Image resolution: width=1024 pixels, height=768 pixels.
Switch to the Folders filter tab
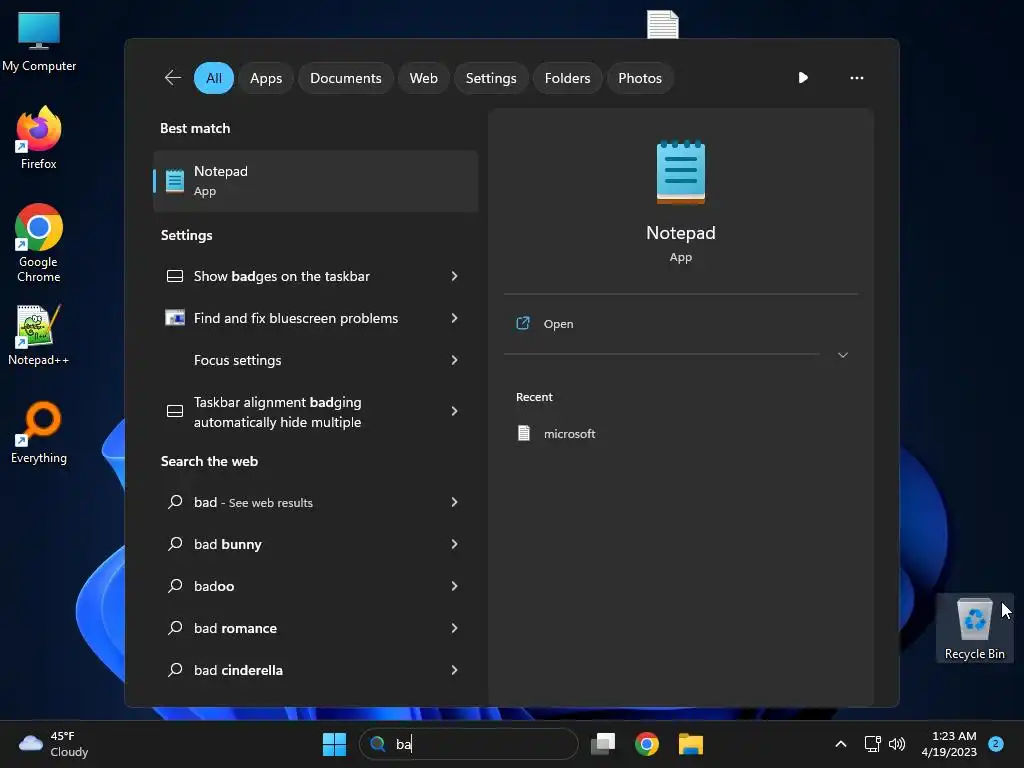coord(567,78)
